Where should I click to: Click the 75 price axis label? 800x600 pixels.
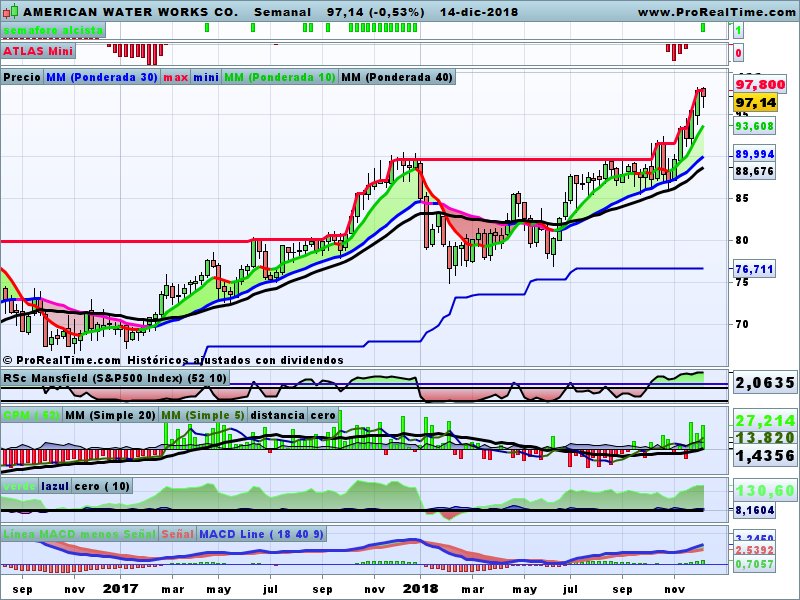coord(742,282)
